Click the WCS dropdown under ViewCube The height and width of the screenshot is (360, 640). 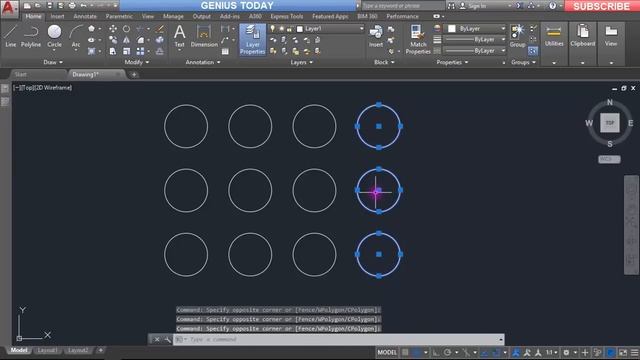(609, 159)
